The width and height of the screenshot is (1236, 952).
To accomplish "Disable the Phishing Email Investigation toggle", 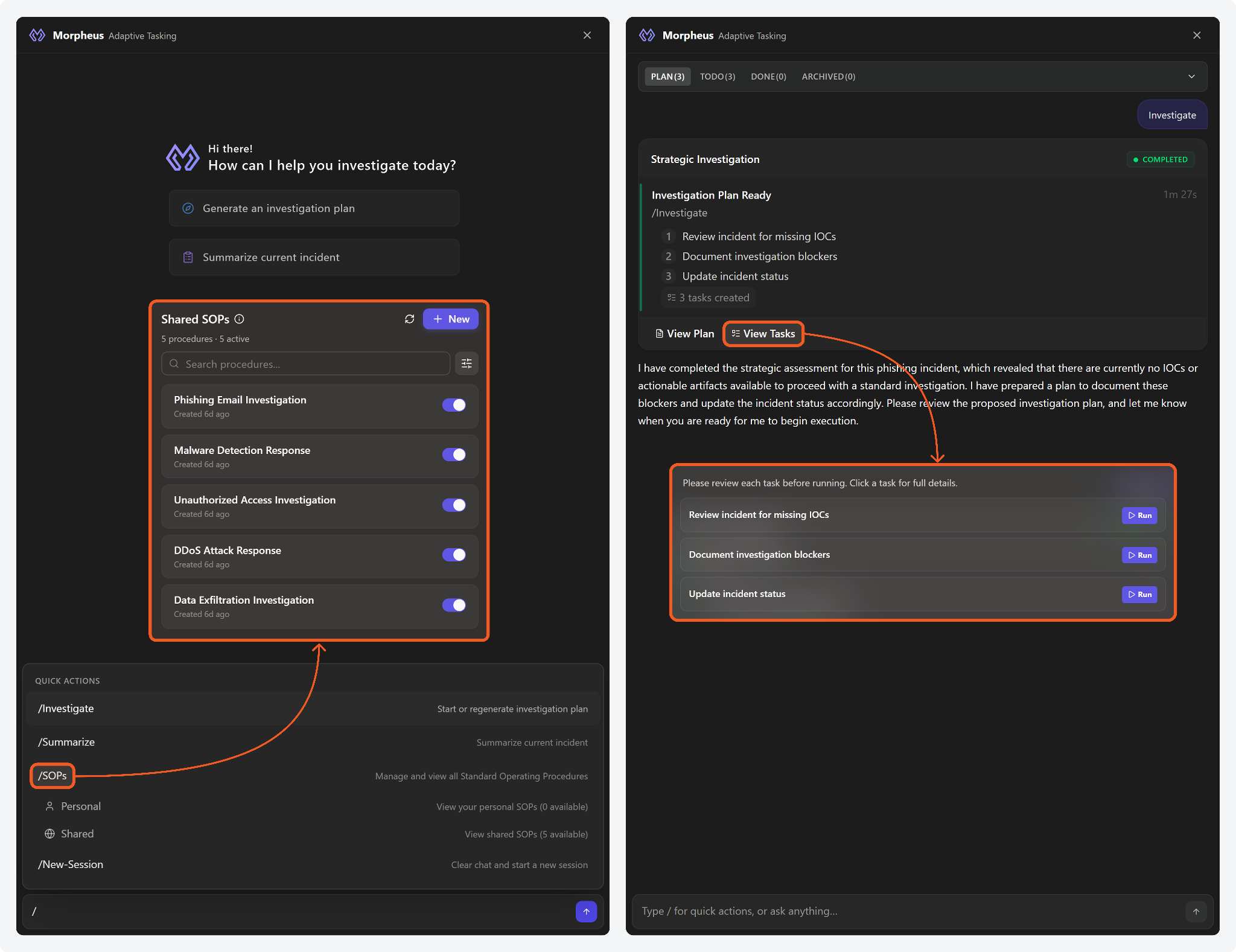I will click(454, 405).
